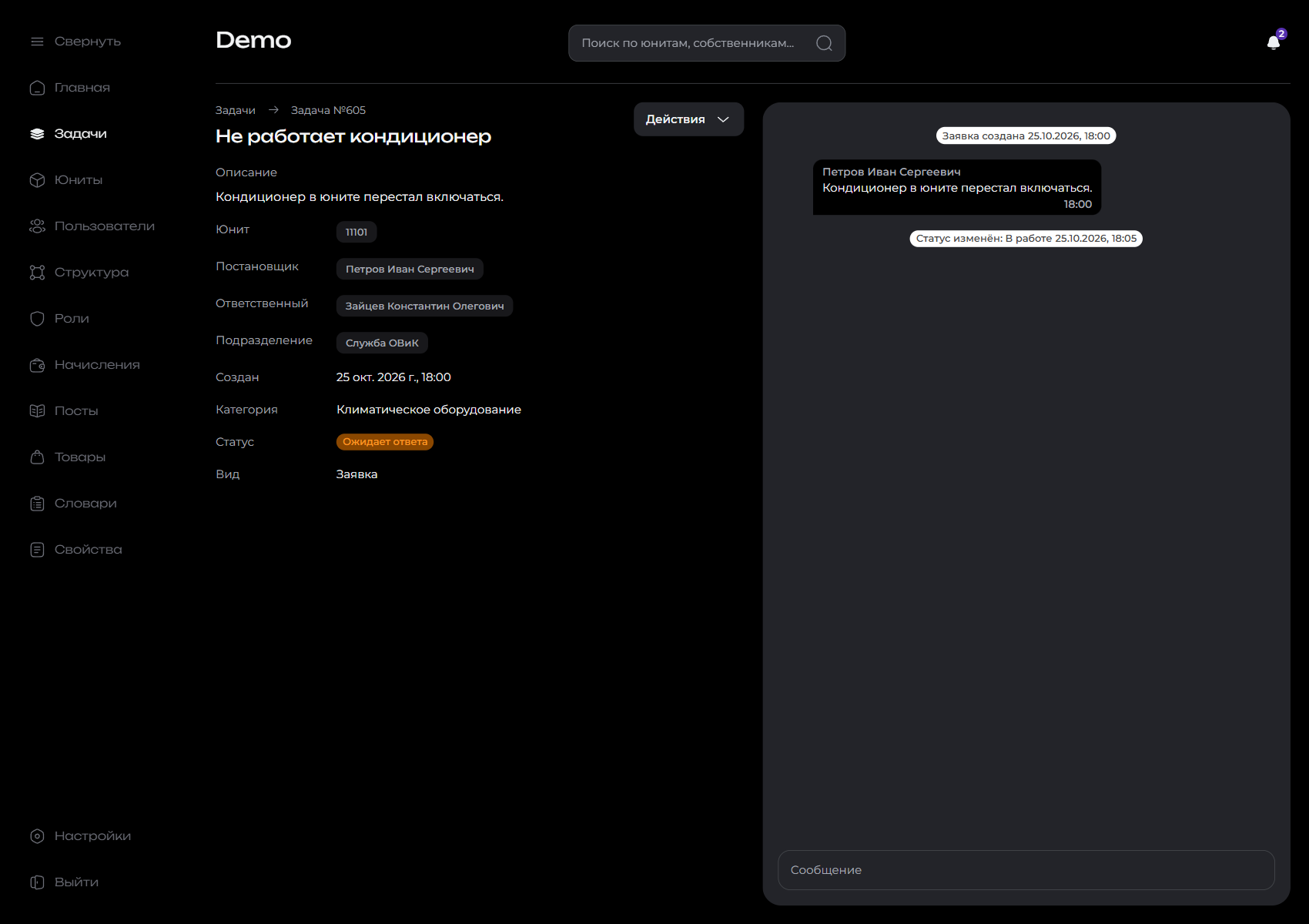This screenshot has height=924, width=1309.
Task: Collapse the sidebar with Свернуть
Action: pos(75,42)
